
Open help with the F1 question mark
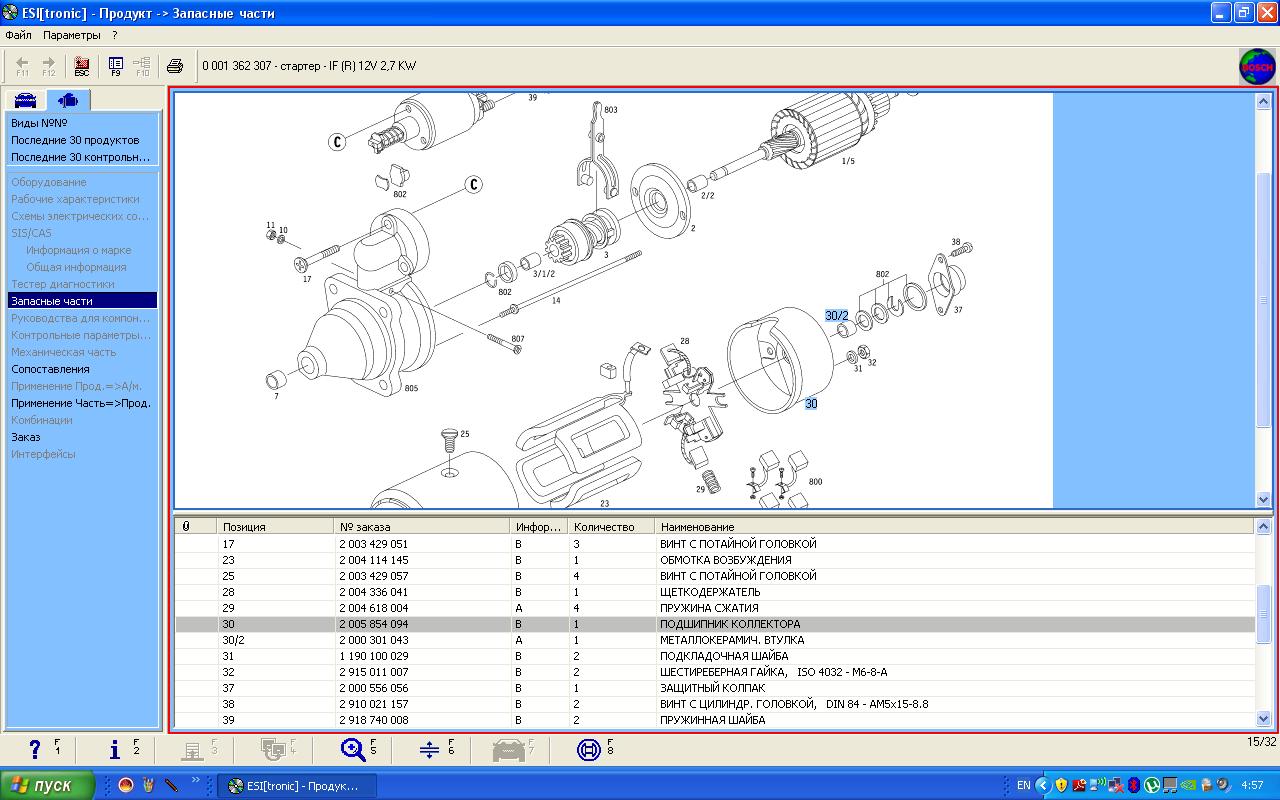click(35, 749)
